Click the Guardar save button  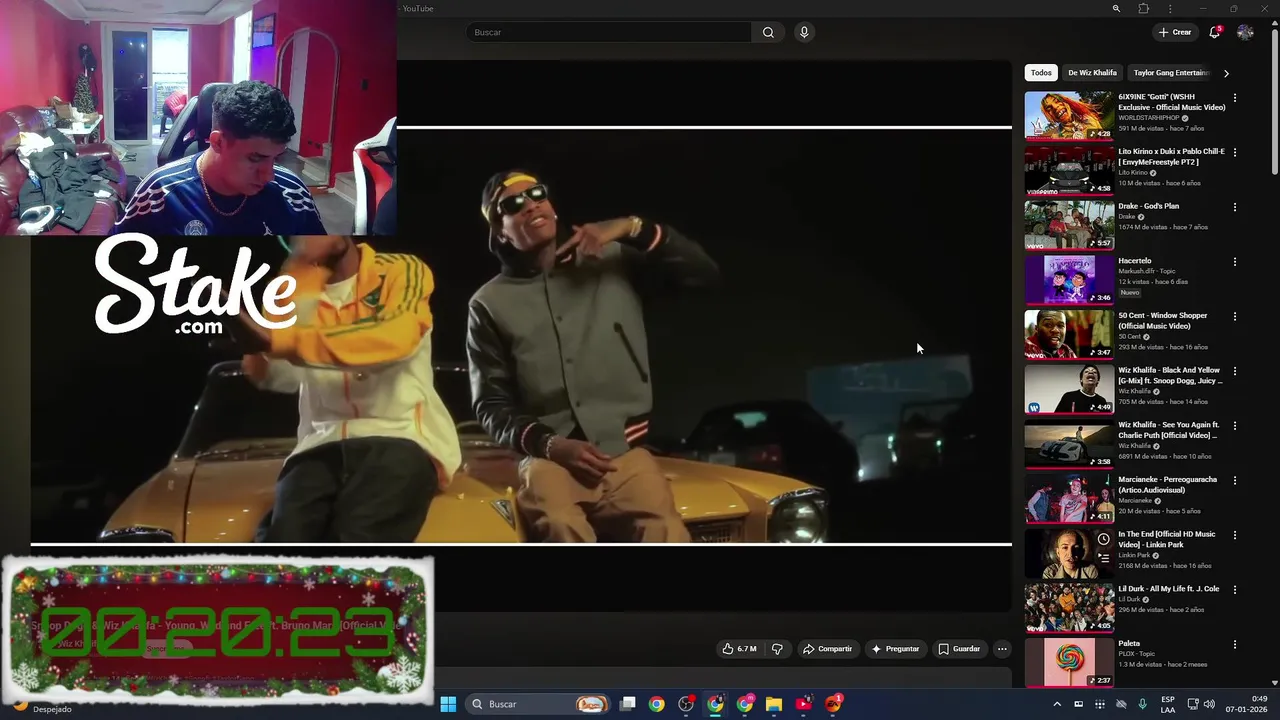coord(959,649)
